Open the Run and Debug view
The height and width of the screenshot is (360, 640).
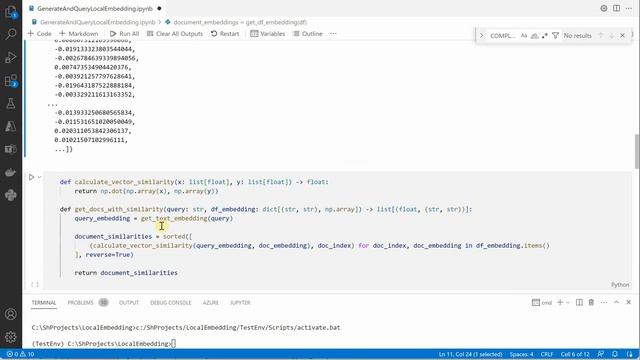[x=11, y=57]
